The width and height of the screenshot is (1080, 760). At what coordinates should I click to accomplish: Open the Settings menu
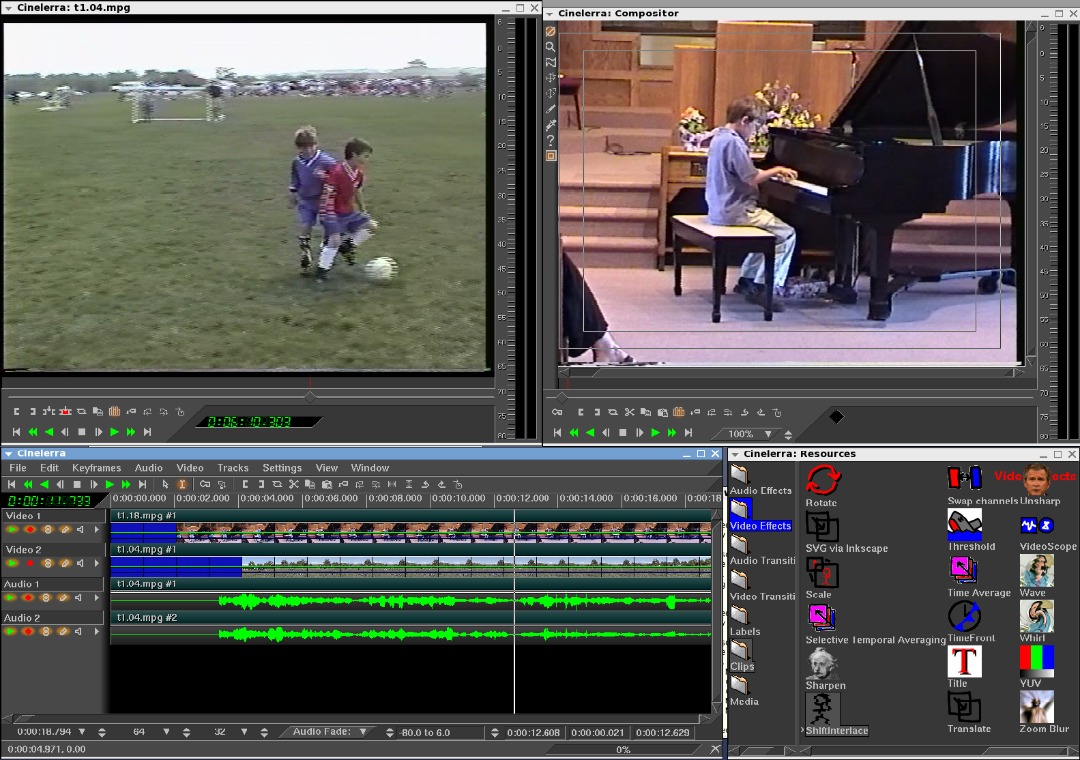pyautogui.click(x=281, y=467)
